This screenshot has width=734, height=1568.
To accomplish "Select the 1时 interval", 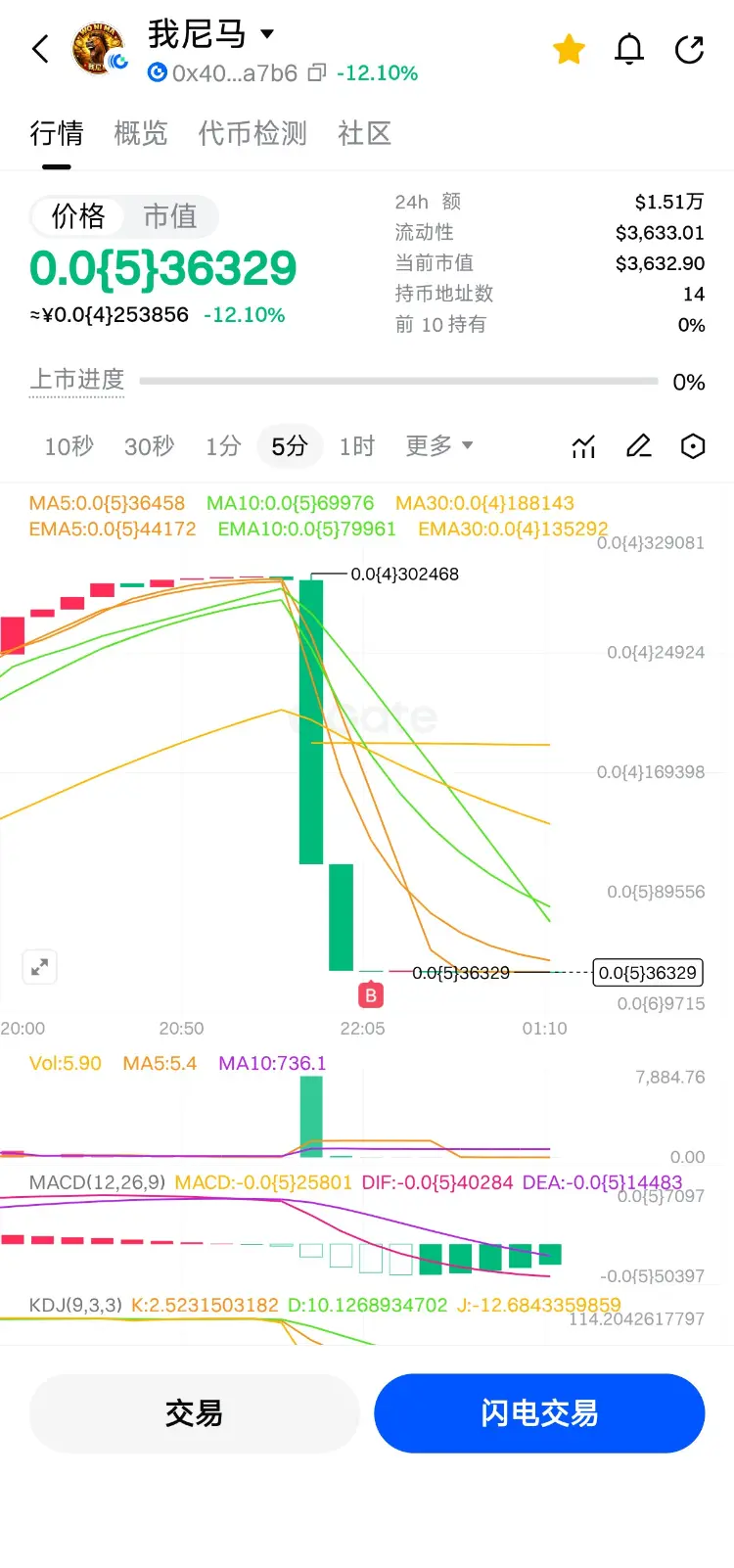I will (x=357, y=446).
